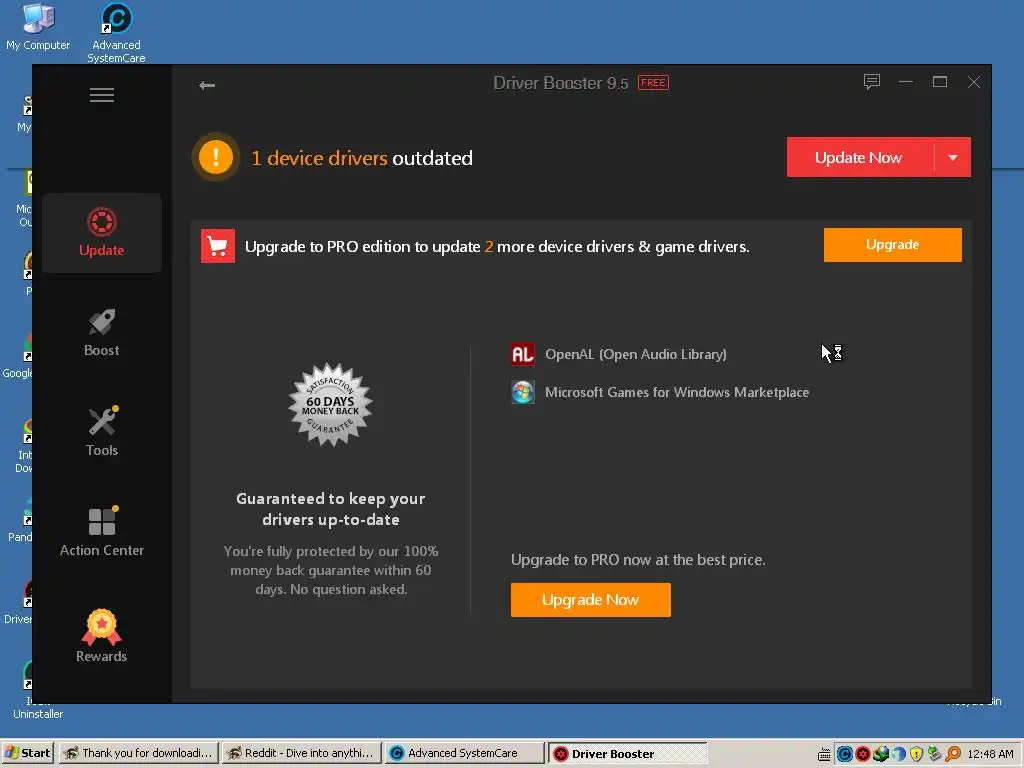1024x768 pixels.
Task: Open the Tools section in sidebar
Action: (x=102, y=432)
